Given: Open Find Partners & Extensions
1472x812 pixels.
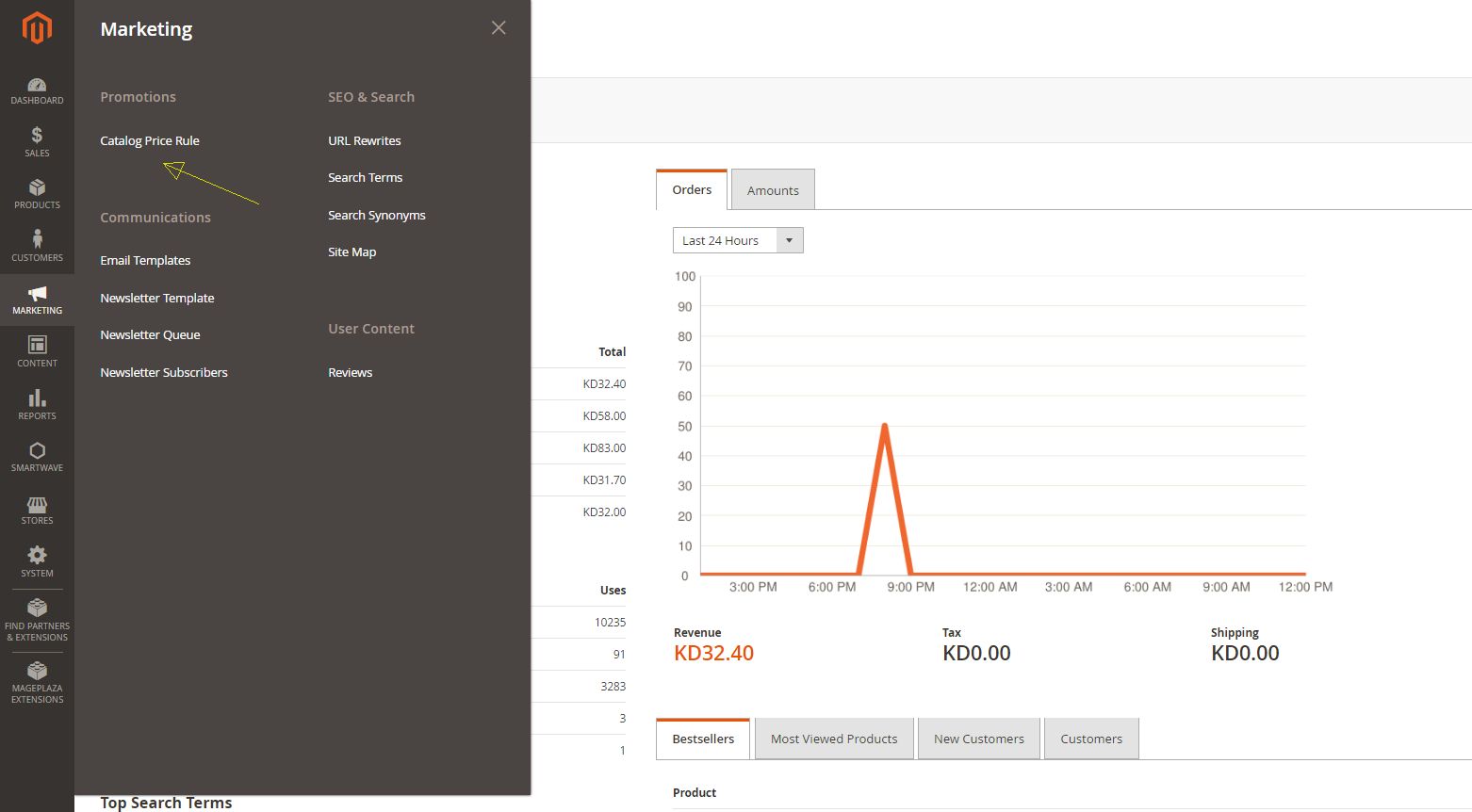Looking at the screenshot, I should [x=37, y=620].
